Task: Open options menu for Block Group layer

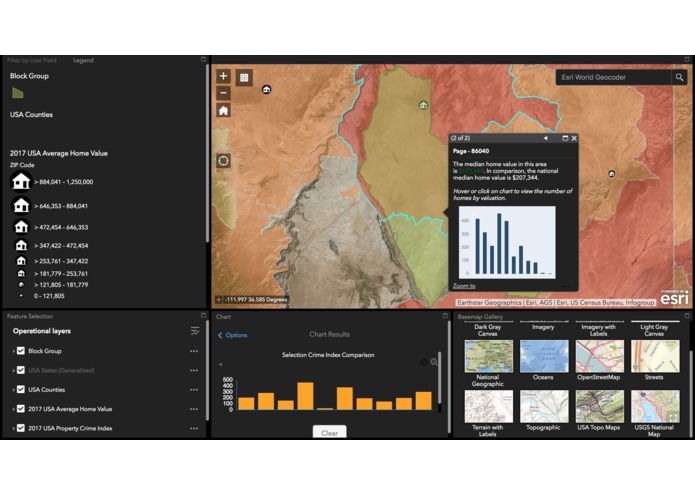Action: click(194, 351)
